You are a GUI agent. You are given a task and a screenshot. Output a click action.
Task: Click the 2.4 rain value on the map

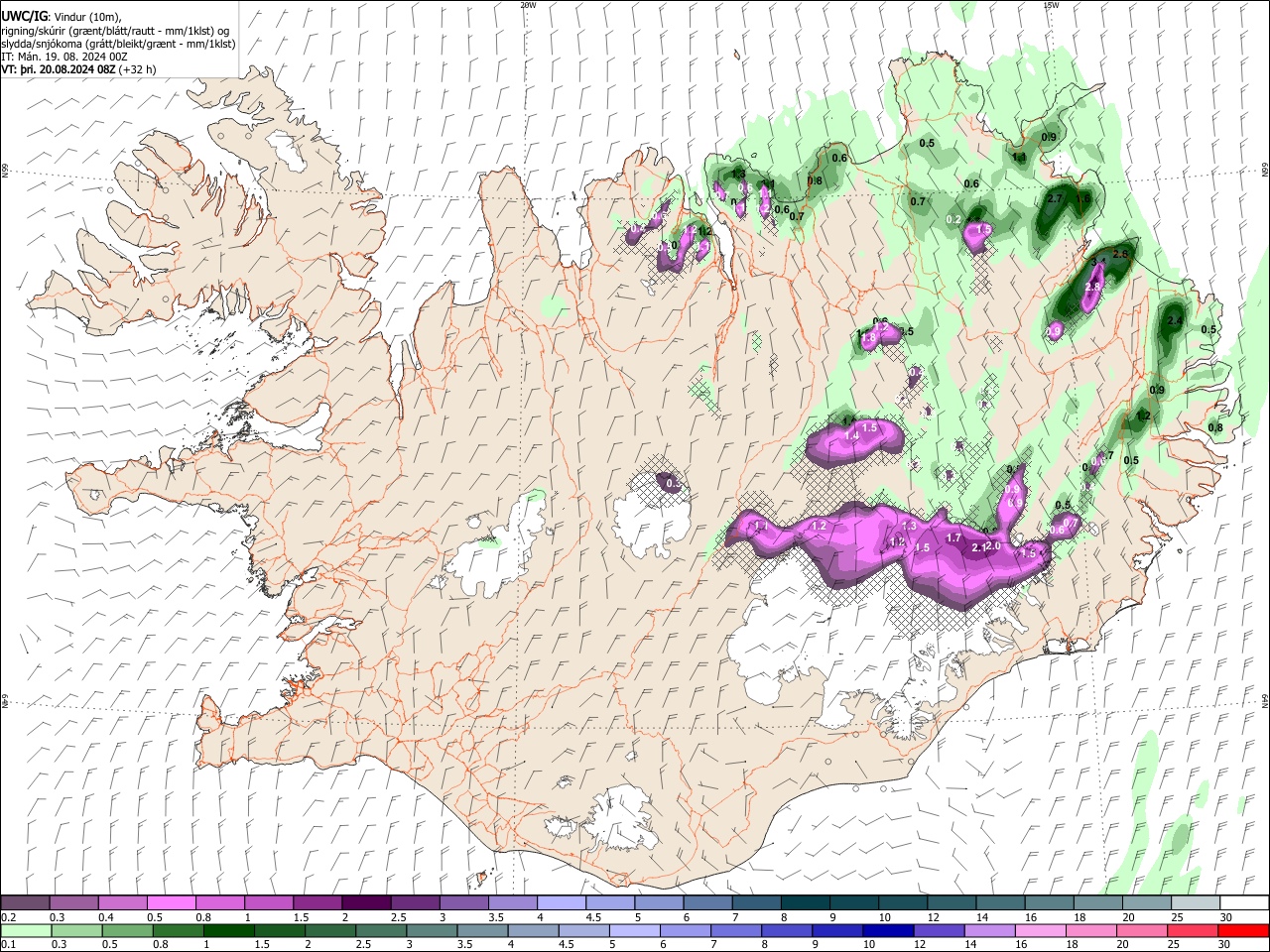tap(1175, 321)
